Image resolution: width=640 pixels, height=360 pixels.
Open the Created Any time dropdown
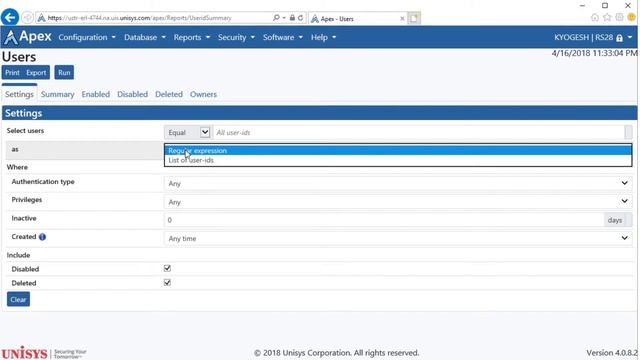click(398, 238)
